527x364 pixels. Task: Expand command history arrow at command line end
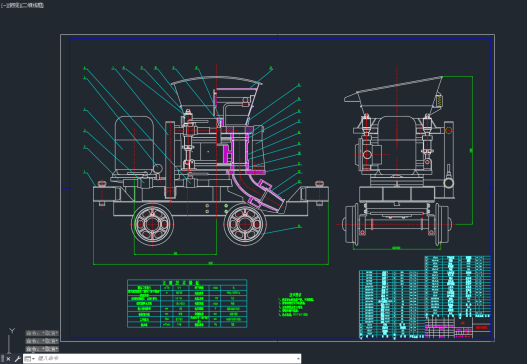click(298, 359)
